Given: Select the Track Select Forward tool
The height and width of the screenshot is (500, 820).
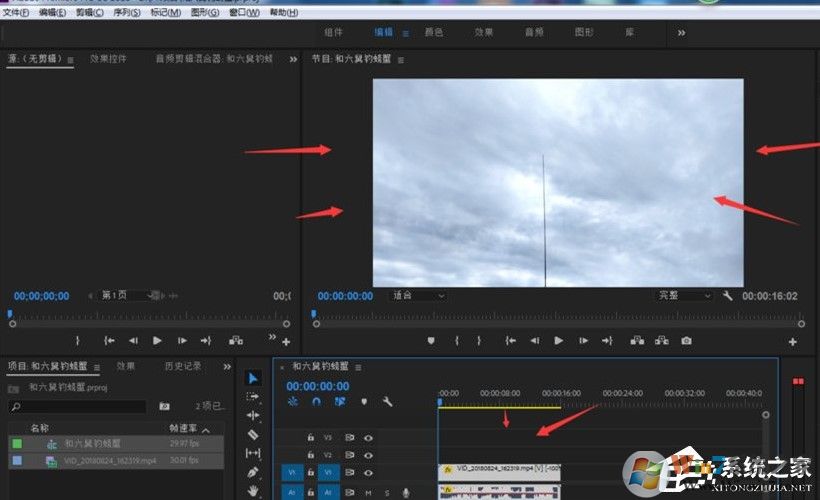Looking at the screenshot, I should pyautogui.click(x=253, y=397).
